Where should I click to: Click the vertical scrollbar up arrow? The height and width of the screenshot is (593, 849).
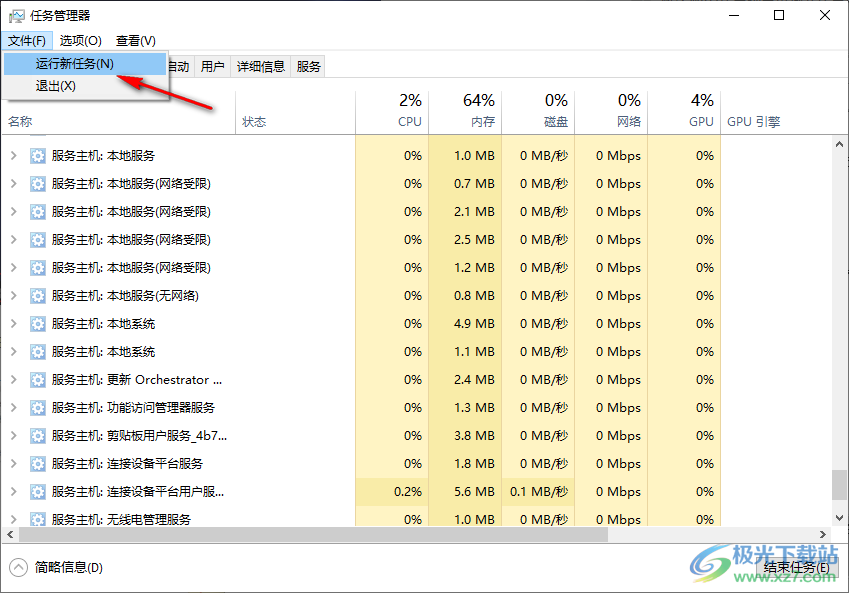point(839,144)
